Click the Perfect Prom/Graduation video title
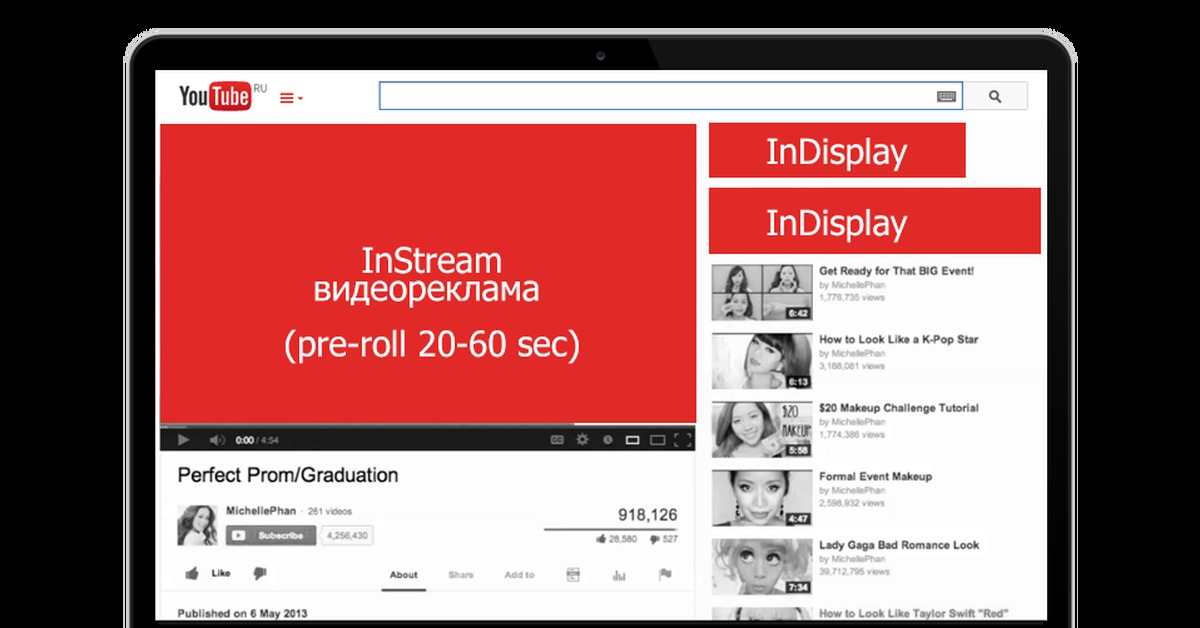Screen dimensions: 1200x628 pyautogui.click(x=288, y=475)
